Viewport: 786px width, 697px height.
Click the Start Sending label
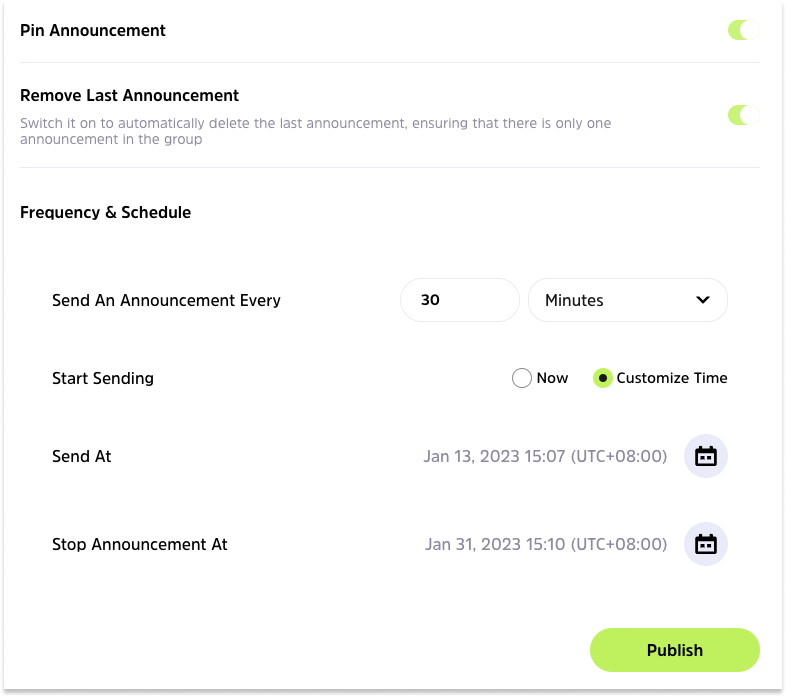coord(103,378)
